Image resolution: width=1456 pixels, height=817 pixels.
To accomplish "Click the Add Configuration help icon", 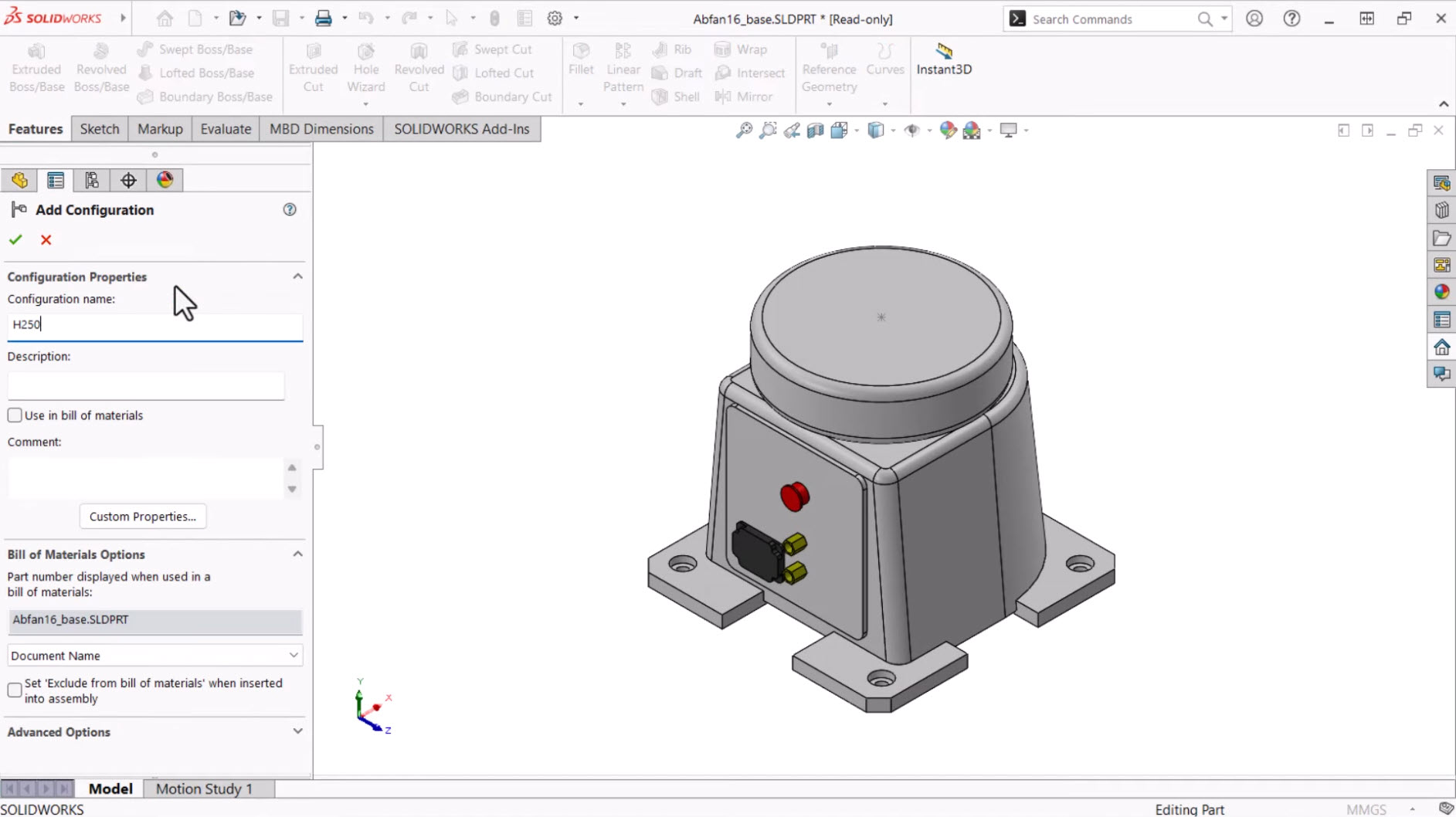I will tap(290, 210).
